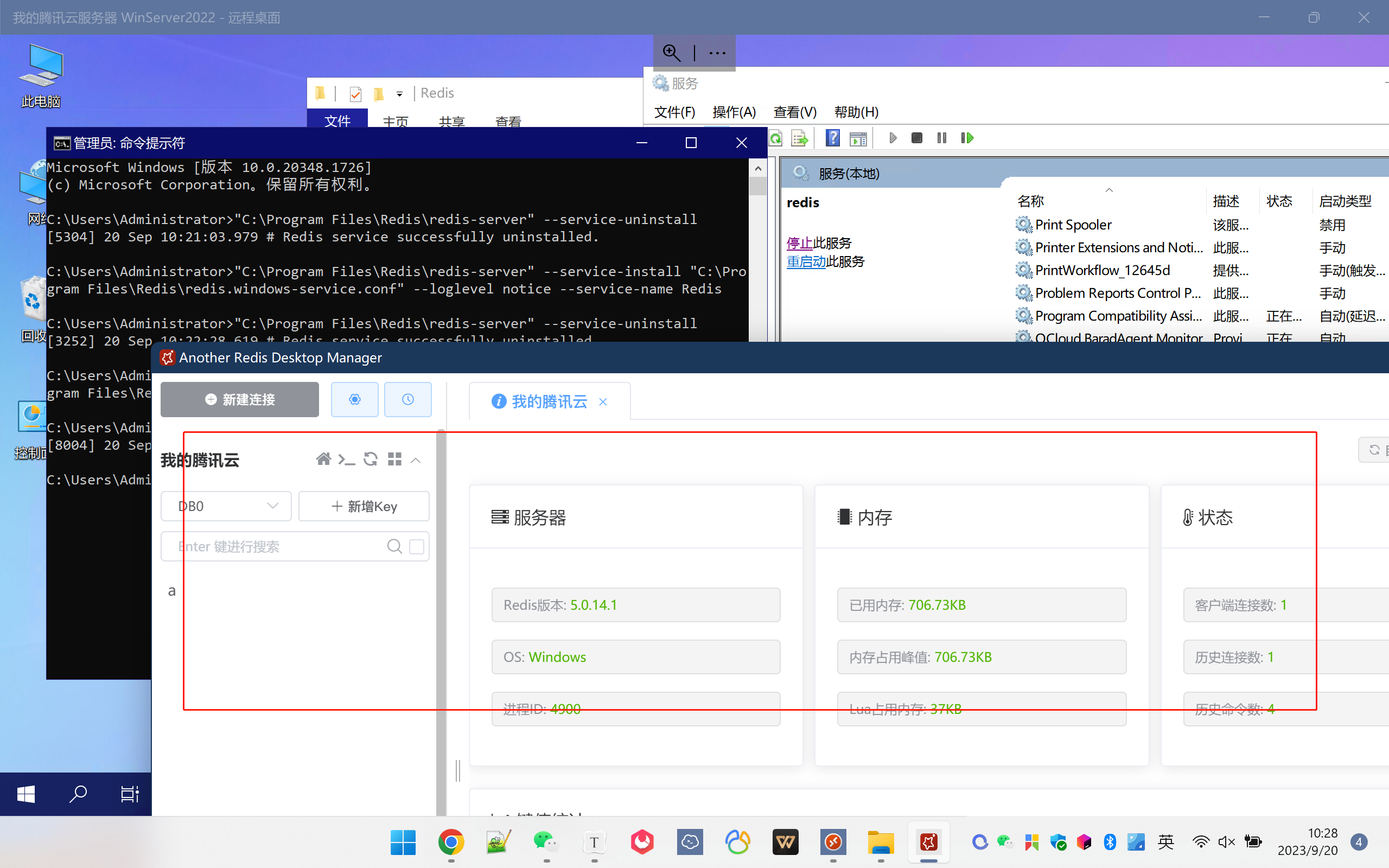Switch 英 input language indicator
This screenshot has height=868, width=1389.
point(1165,842)
